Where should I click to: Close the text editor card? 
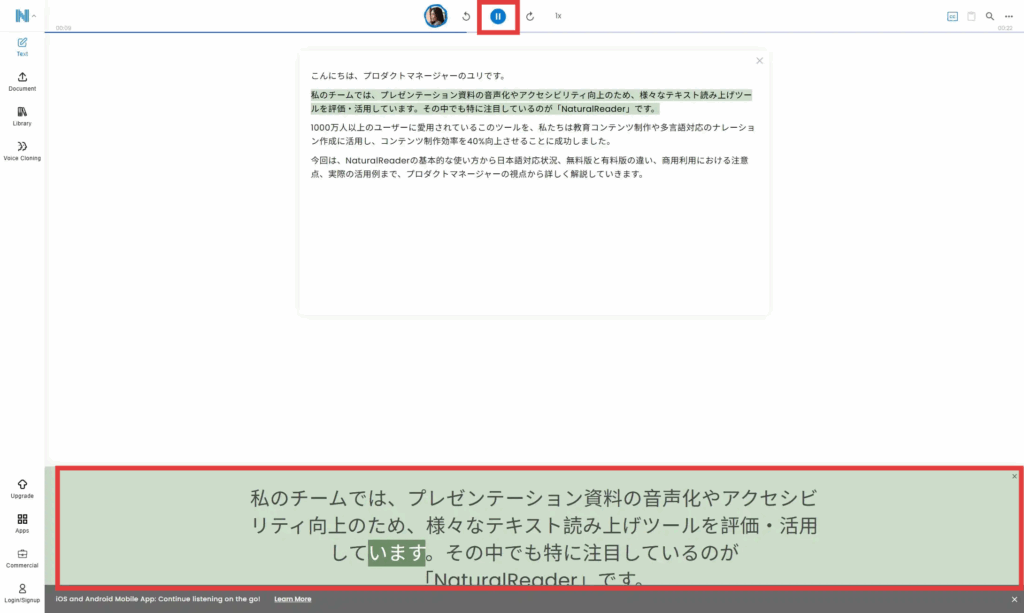click(x=759, y=61)
